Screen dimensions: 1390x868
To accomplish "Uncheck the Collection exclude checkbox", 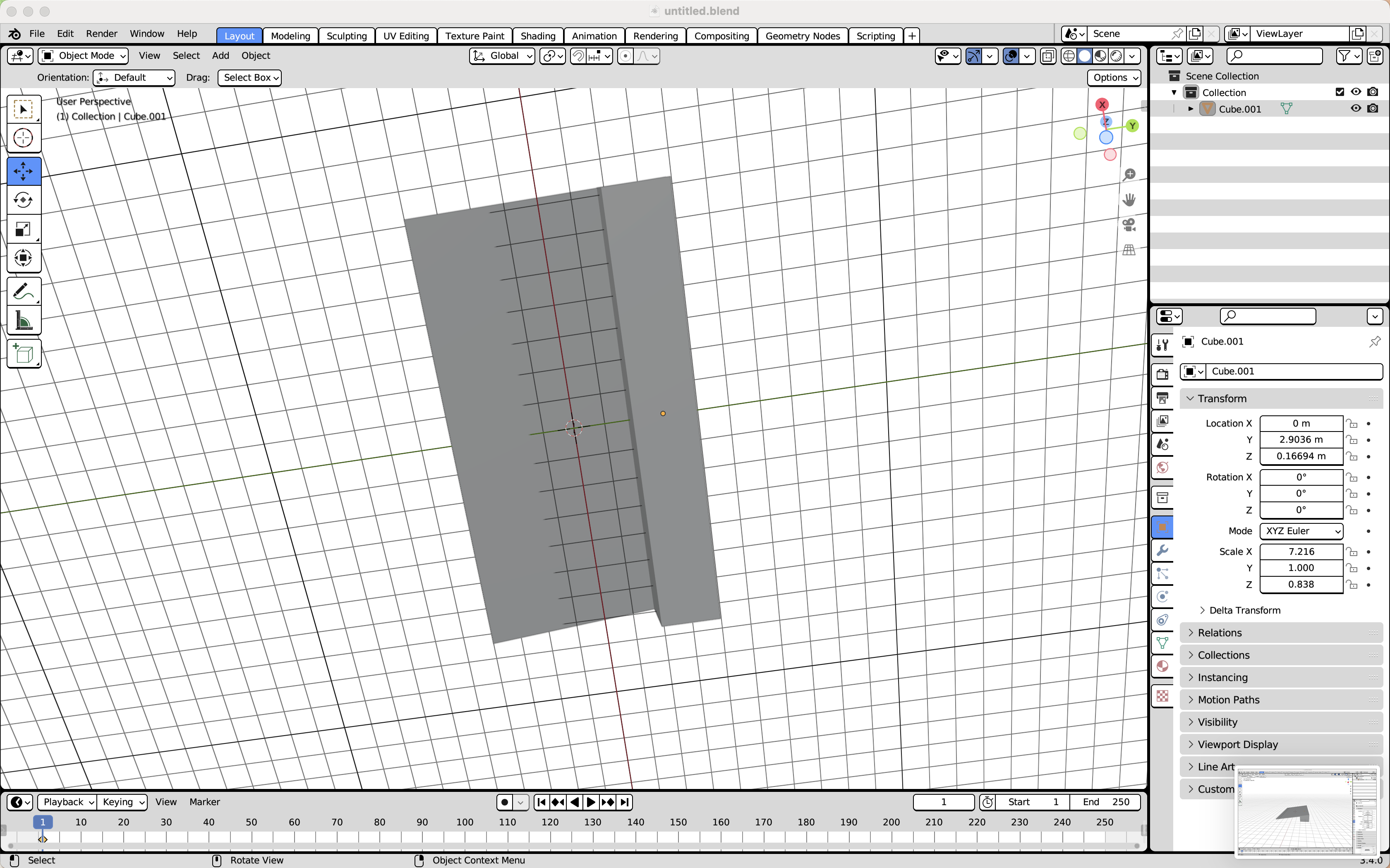I will [x=1340, y=92].
